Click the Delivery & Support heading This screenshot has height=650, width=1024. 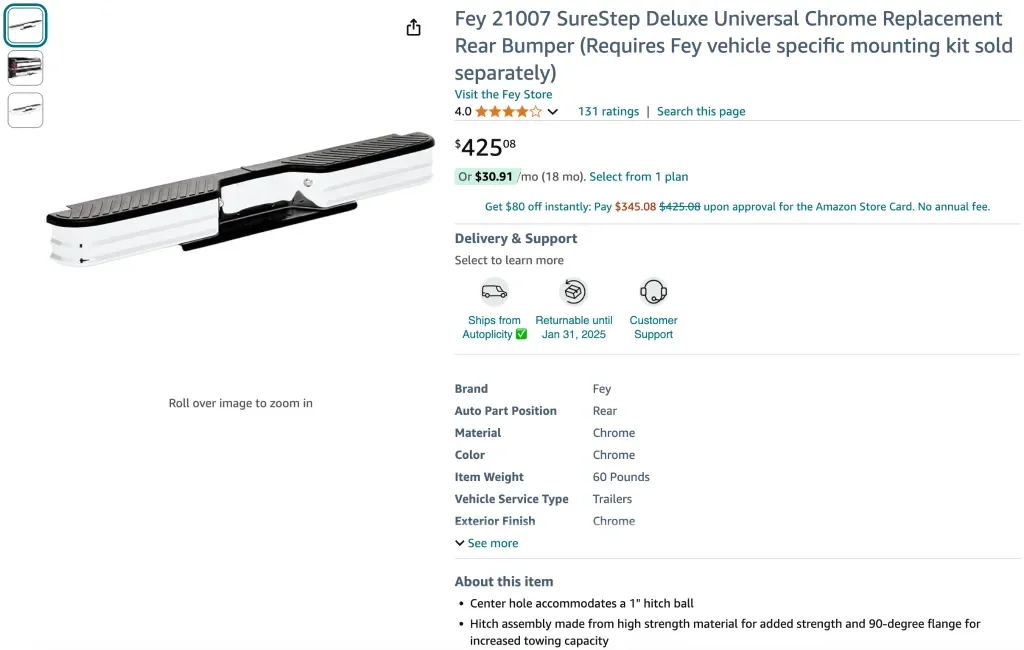pos(516,239)
